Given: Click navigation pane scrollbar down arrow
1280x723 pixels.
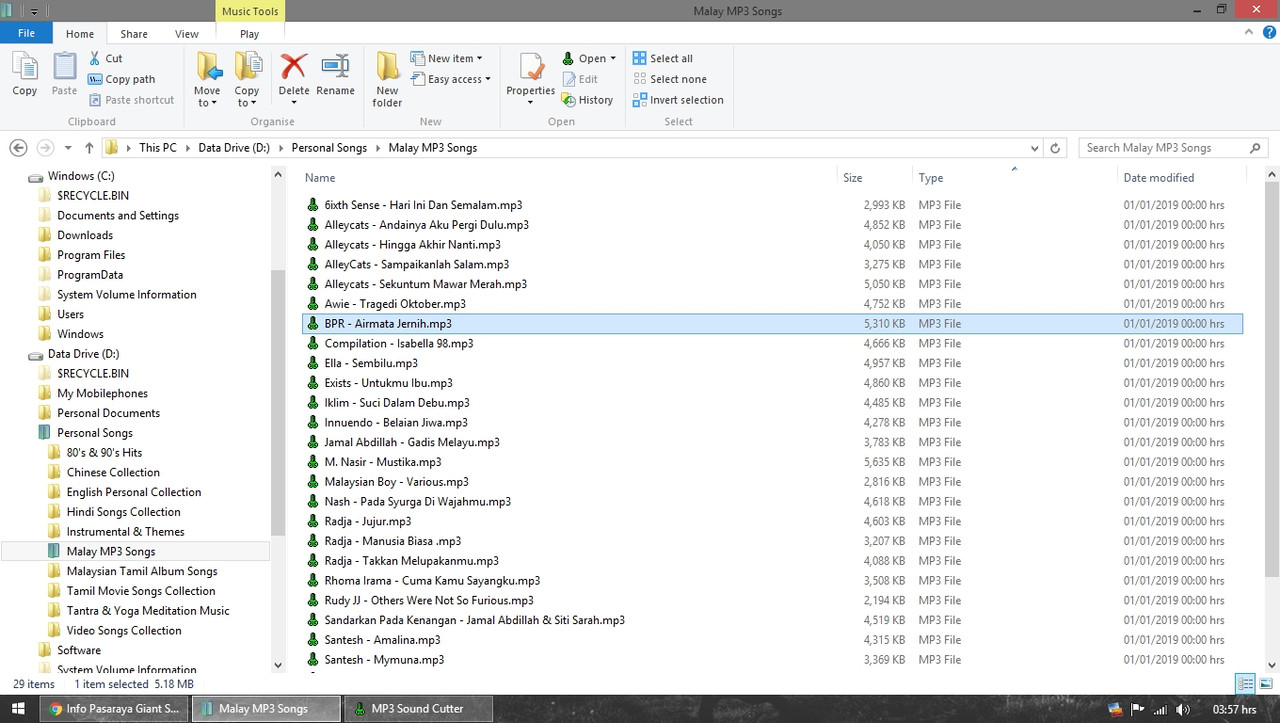Looking at the screenshot, I should (x=278, y=664).
